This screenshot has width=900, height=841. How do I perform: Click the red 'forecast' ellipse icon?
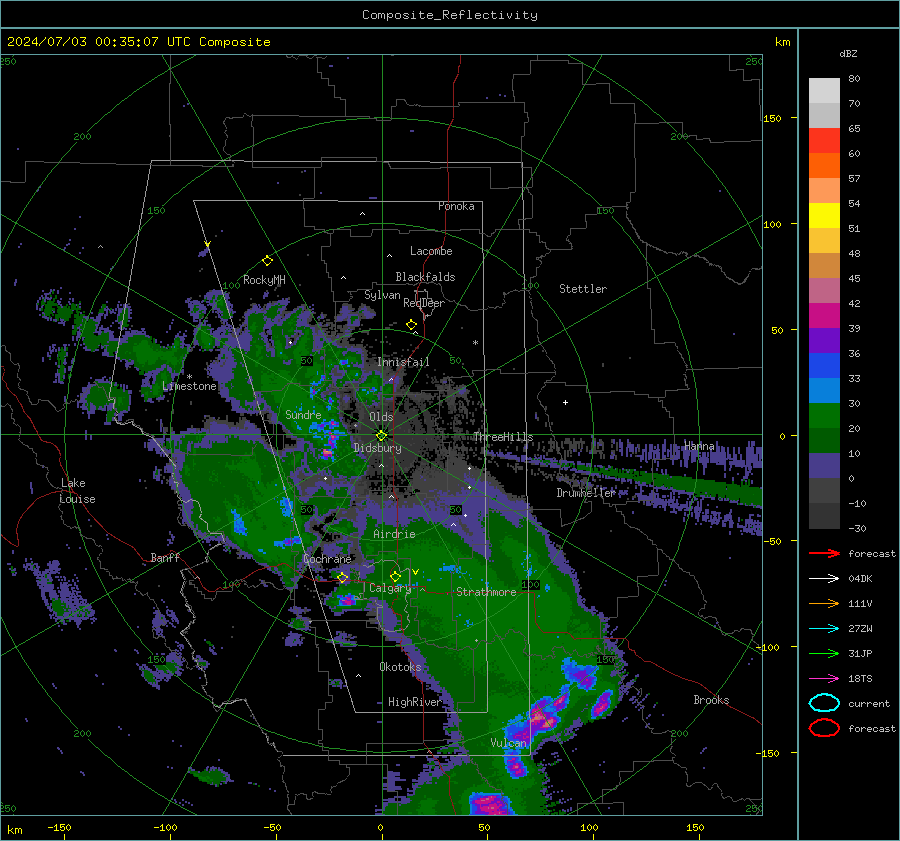tap(824, 728)
